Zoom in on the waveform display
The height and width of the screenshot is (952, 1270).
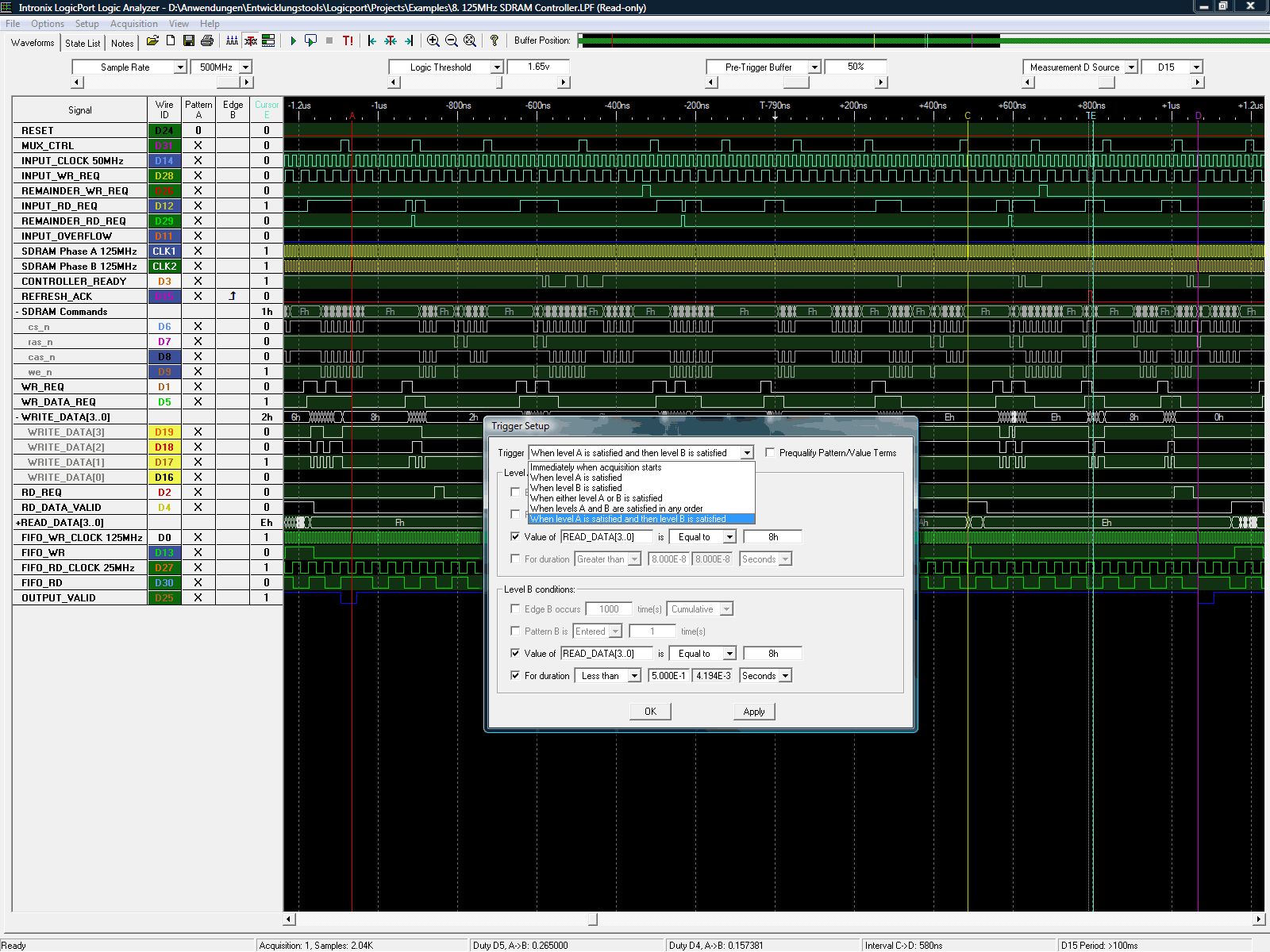(433, 40)
